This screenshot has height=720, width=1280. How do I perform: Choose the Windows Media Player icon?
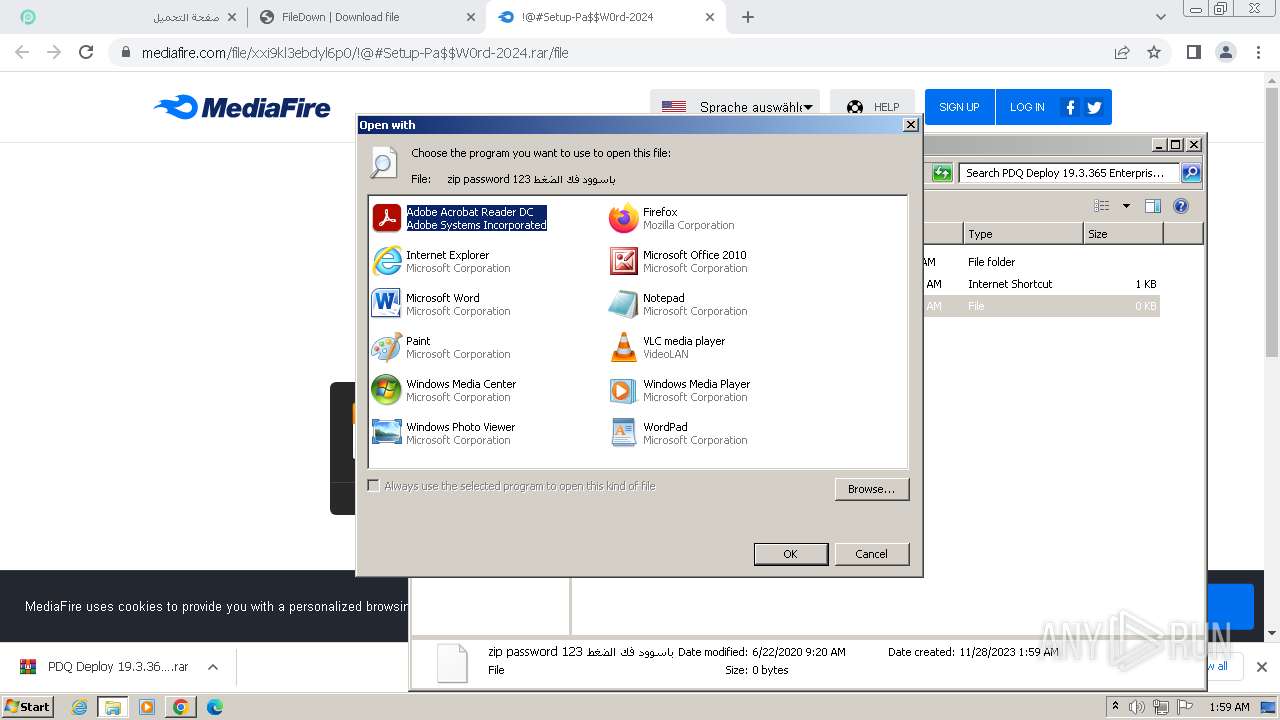[x=623, y=390]
